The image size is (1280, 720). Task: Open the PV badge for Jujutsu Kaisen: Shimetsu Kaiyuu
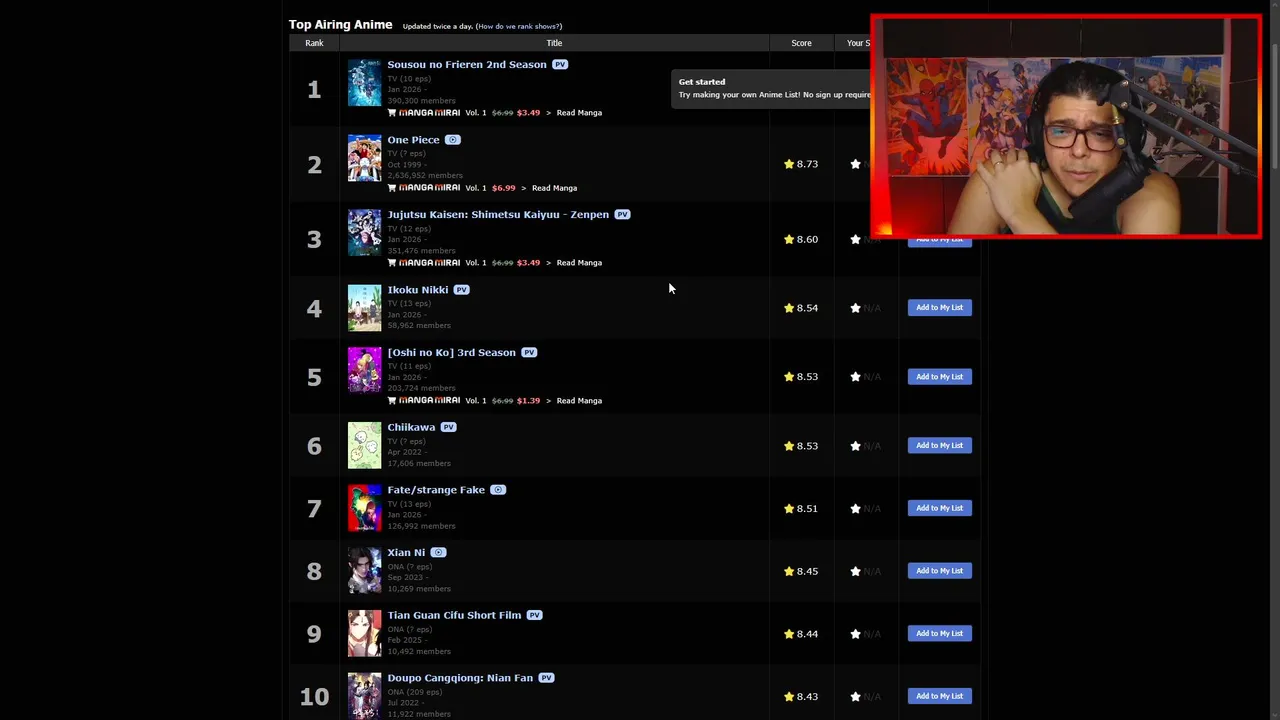pyautogui.click(x=623, y=215)
